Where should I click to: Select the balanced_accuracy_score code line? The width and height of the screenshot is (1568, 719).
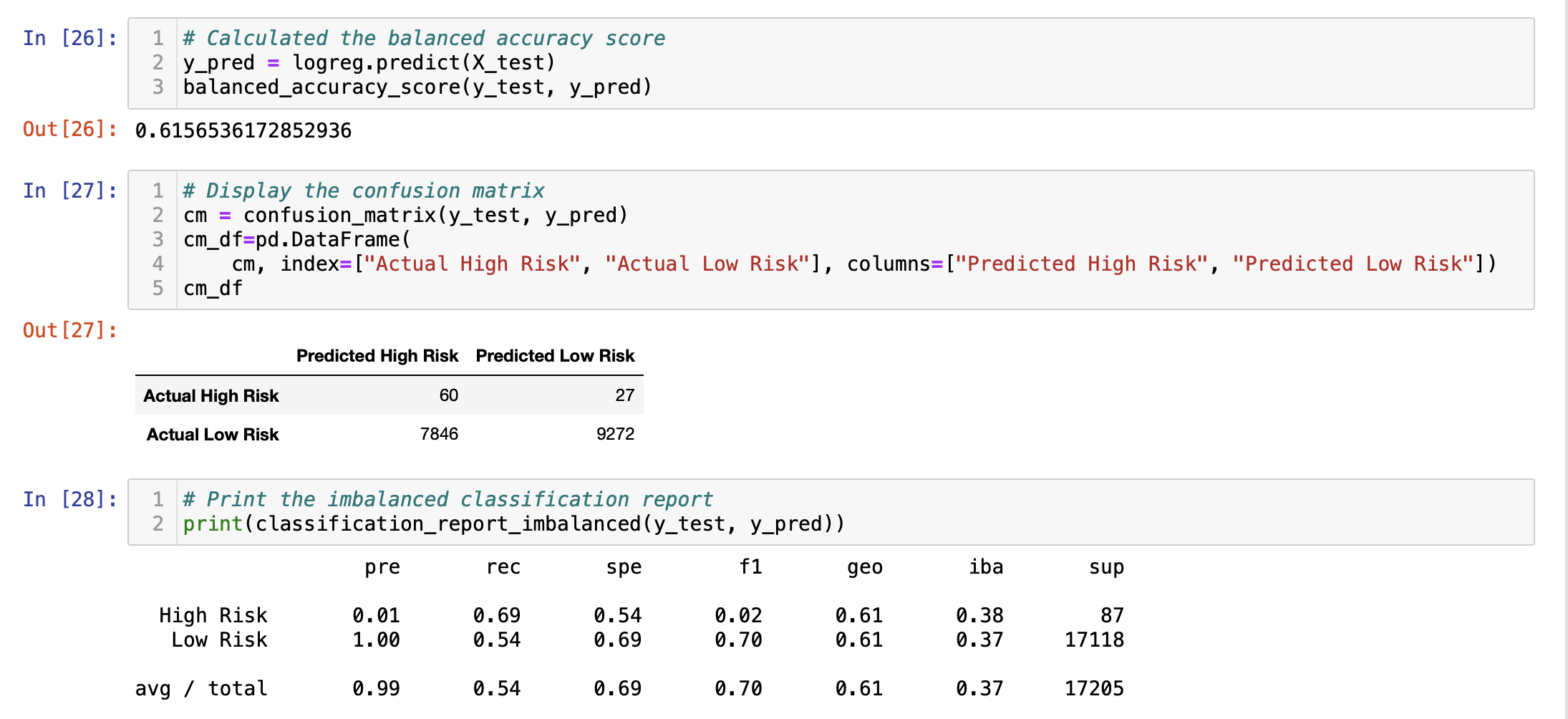pyautogui.click(x=417, y=87)
